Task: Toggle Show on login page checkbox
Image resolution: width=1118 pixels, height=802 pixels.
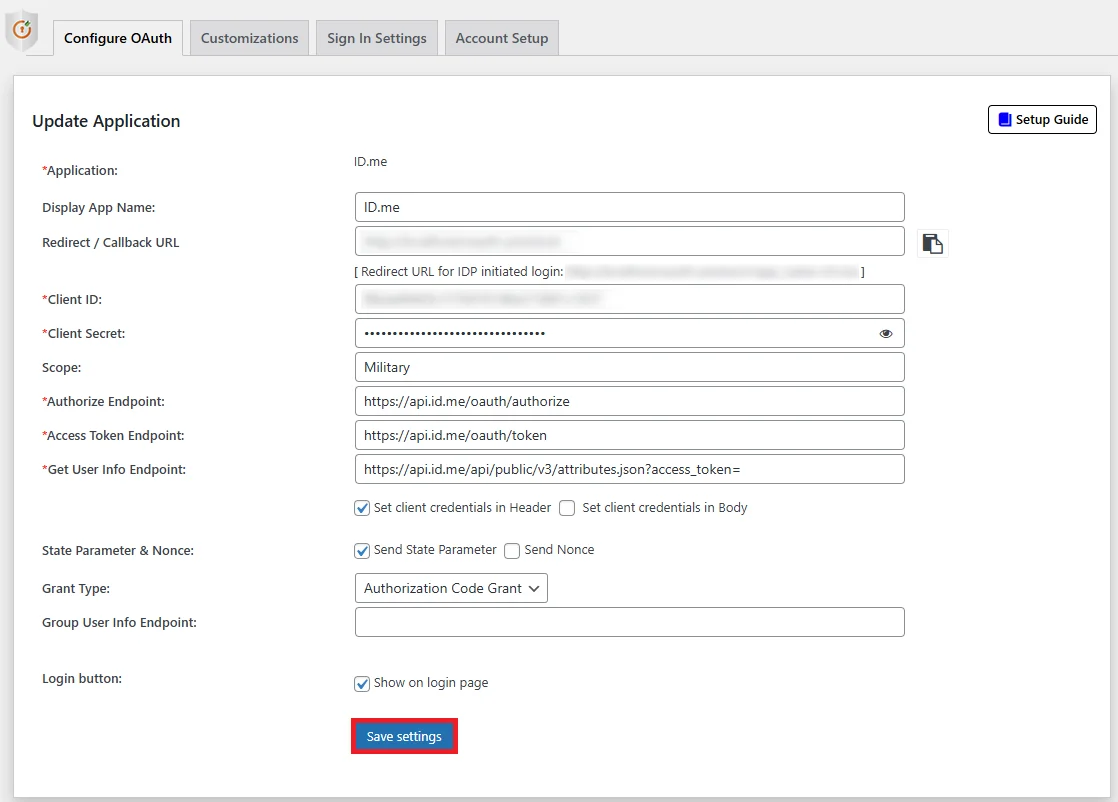Action: pyautogui.click(x=362, y=684)
